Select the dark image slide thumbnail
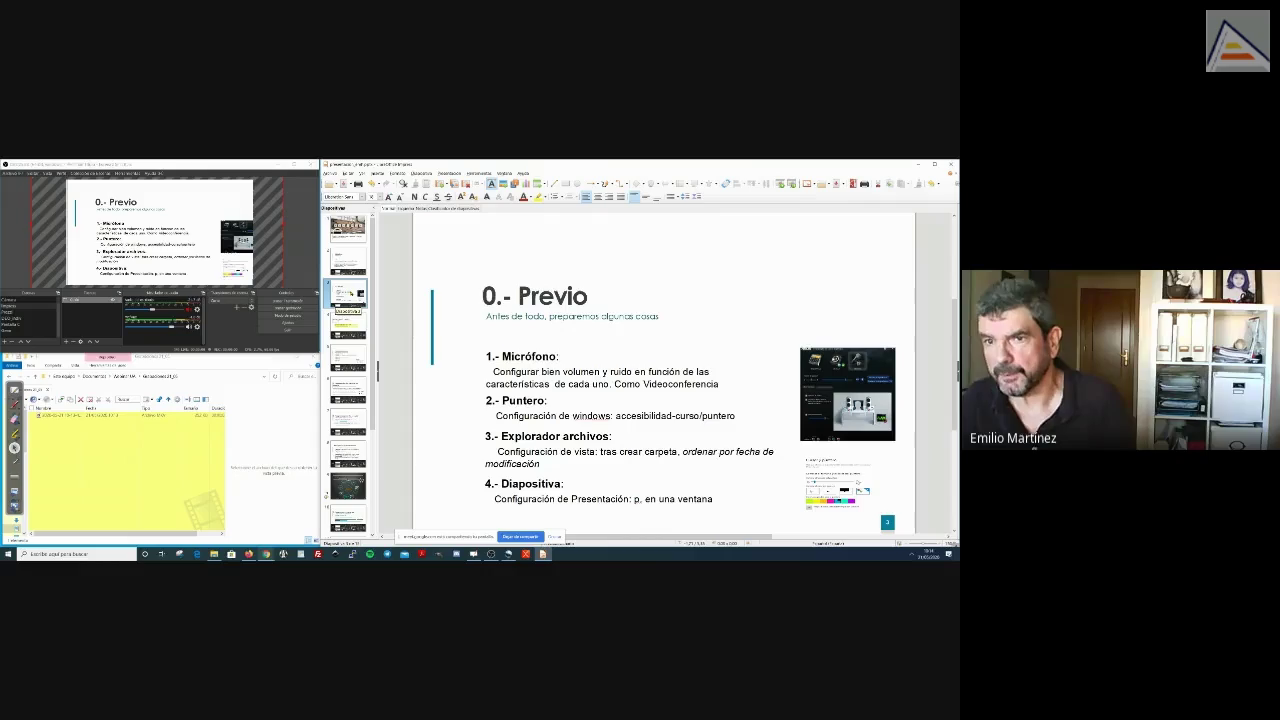Image resolution: width=1280 pixels, height=720 pixels. (x=348, y=487)
